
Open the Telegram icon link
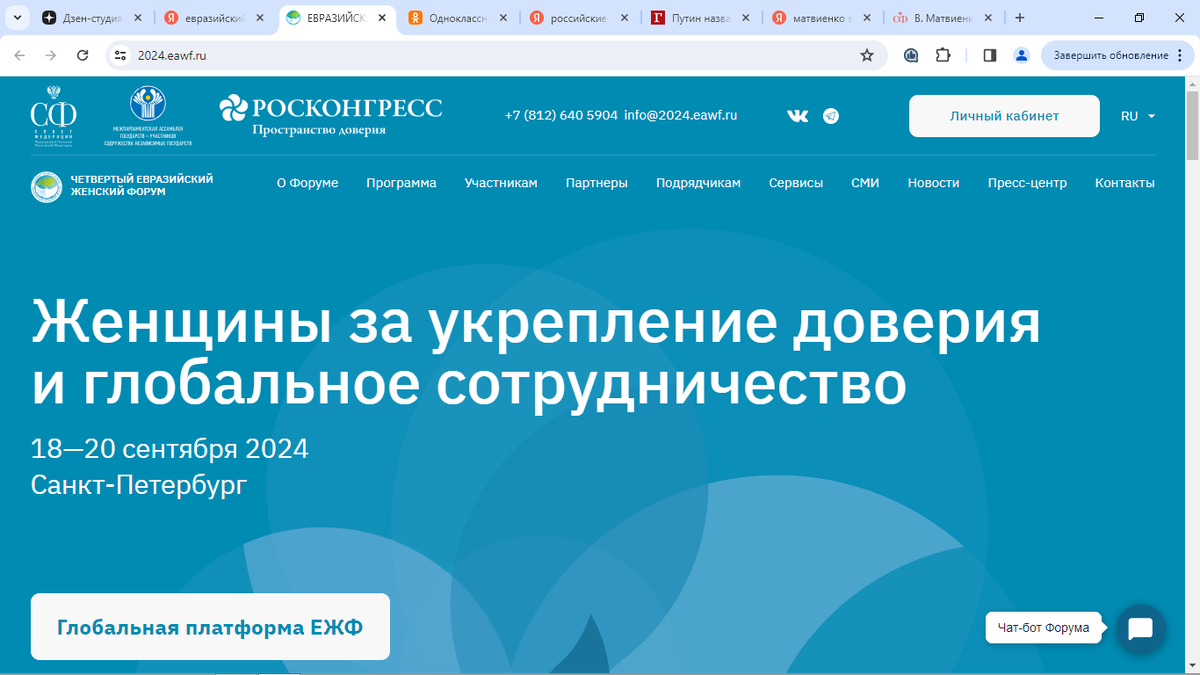[x=831, y=116]
